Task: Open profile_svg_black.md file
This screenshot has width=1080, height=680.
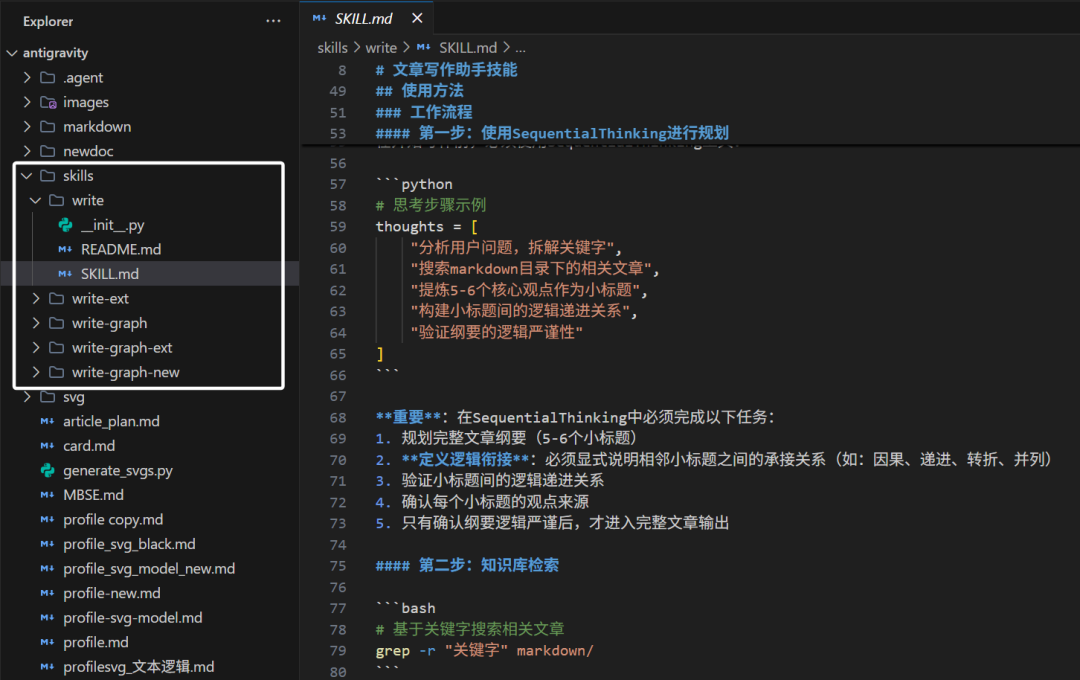Action: tap(129, 544)
